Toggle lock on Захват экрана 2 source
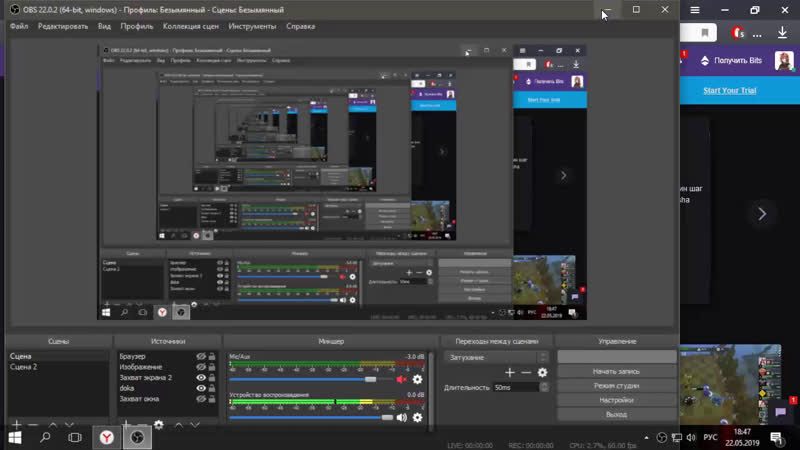 click(x=212, y=378)
